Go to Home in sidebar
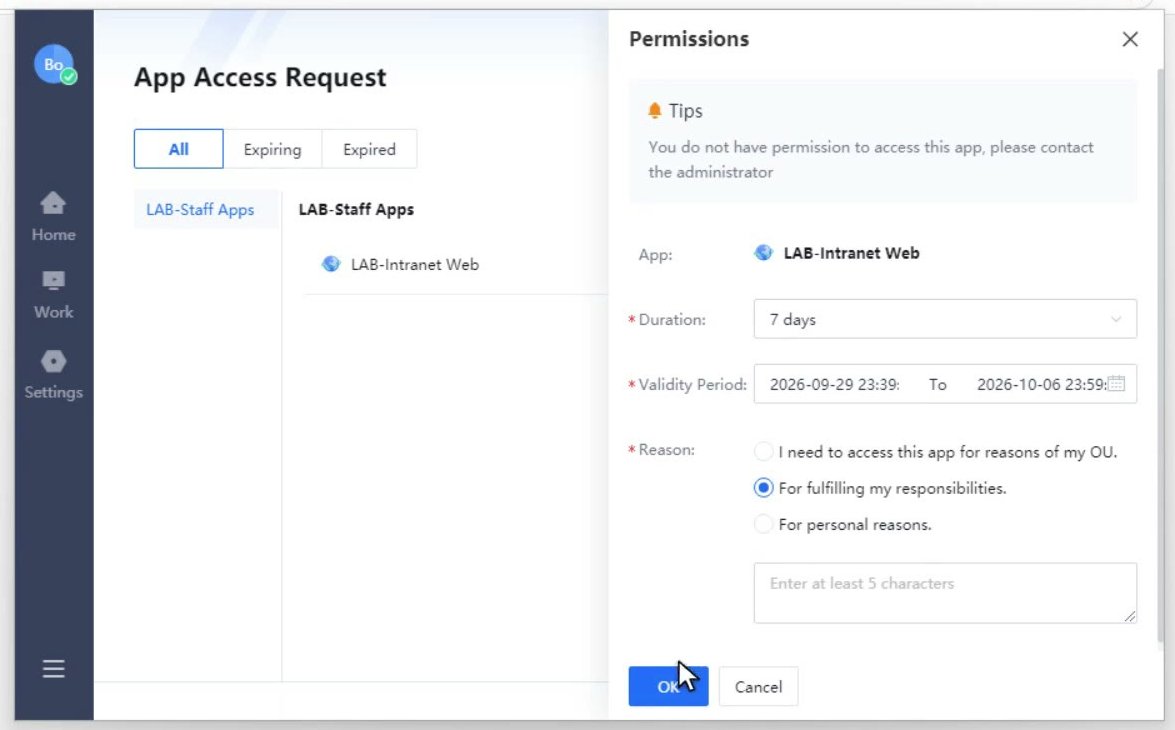Screen dimensions: 1175x730 [x=53, y=217]
